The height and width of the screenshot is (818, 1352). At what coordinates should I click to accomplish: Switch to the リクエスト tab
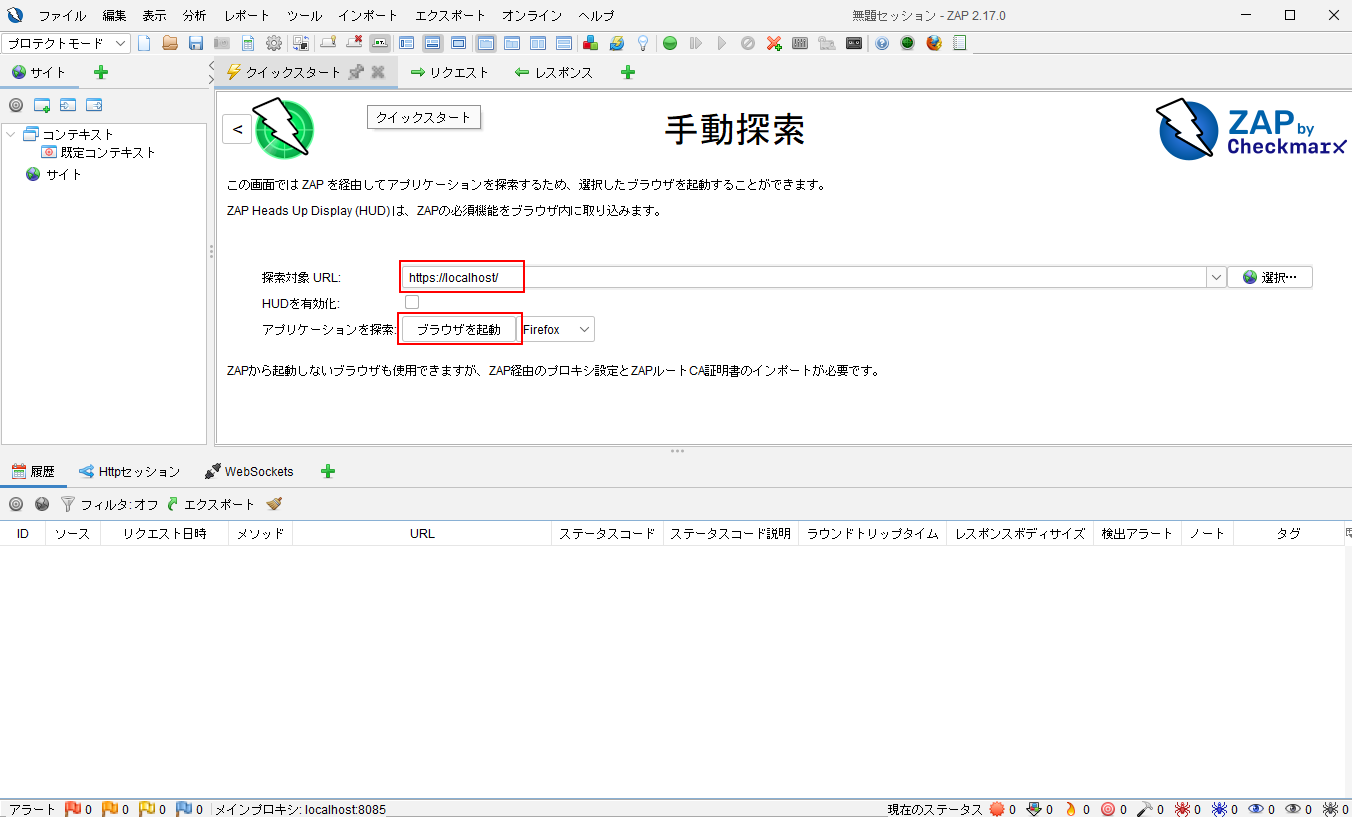point(450,72)
